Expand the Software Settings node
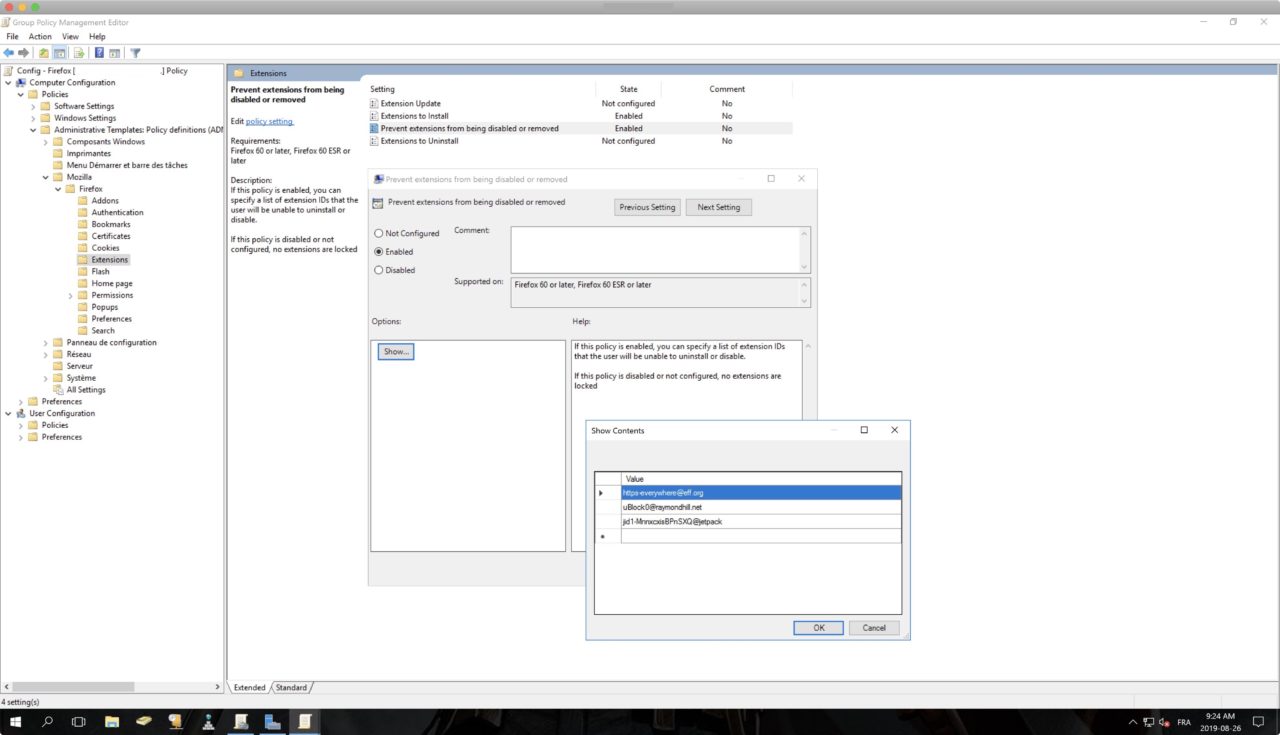This screenshot has width=1280, height=735. (33, 106)
